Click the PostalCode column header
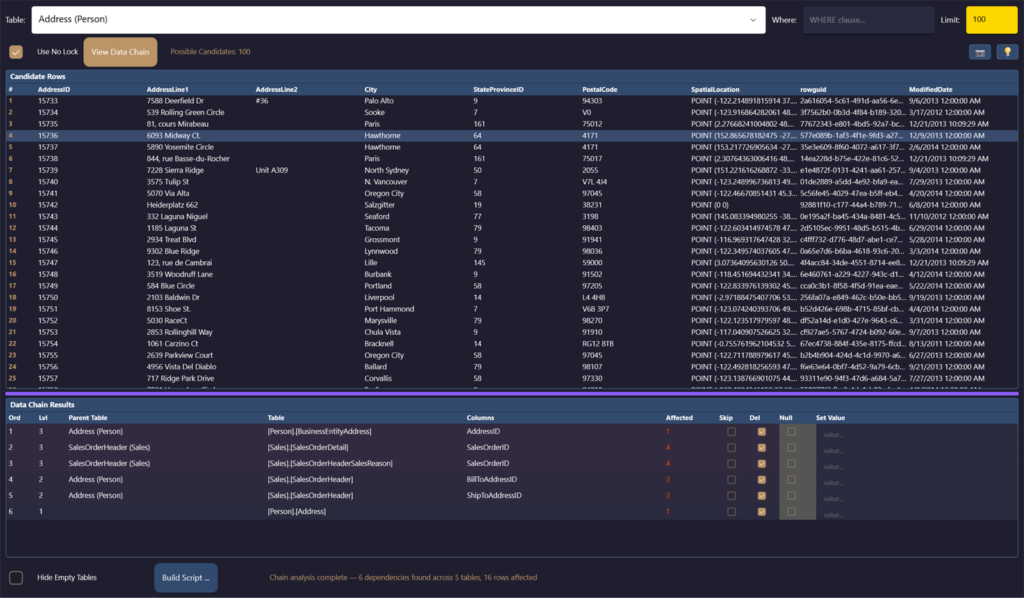The height and width of the screenshot is (598, 1024). [600, 89]
